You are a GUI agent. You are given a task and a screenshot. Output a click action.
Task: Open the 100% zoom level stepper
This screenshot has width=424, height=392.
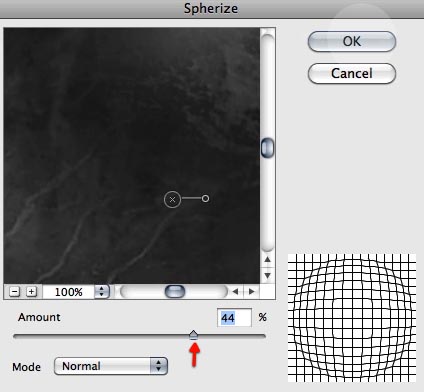point(102,292)
